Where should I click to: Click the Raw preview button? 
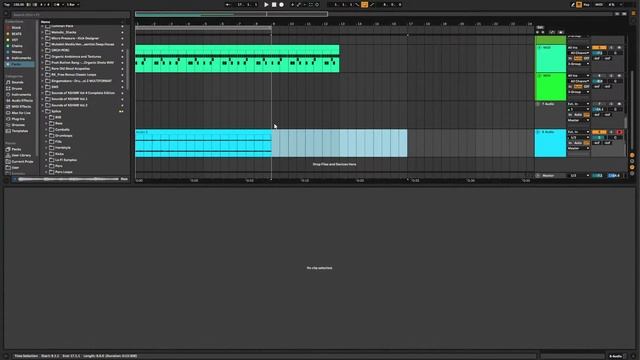(x=124, y=179)
